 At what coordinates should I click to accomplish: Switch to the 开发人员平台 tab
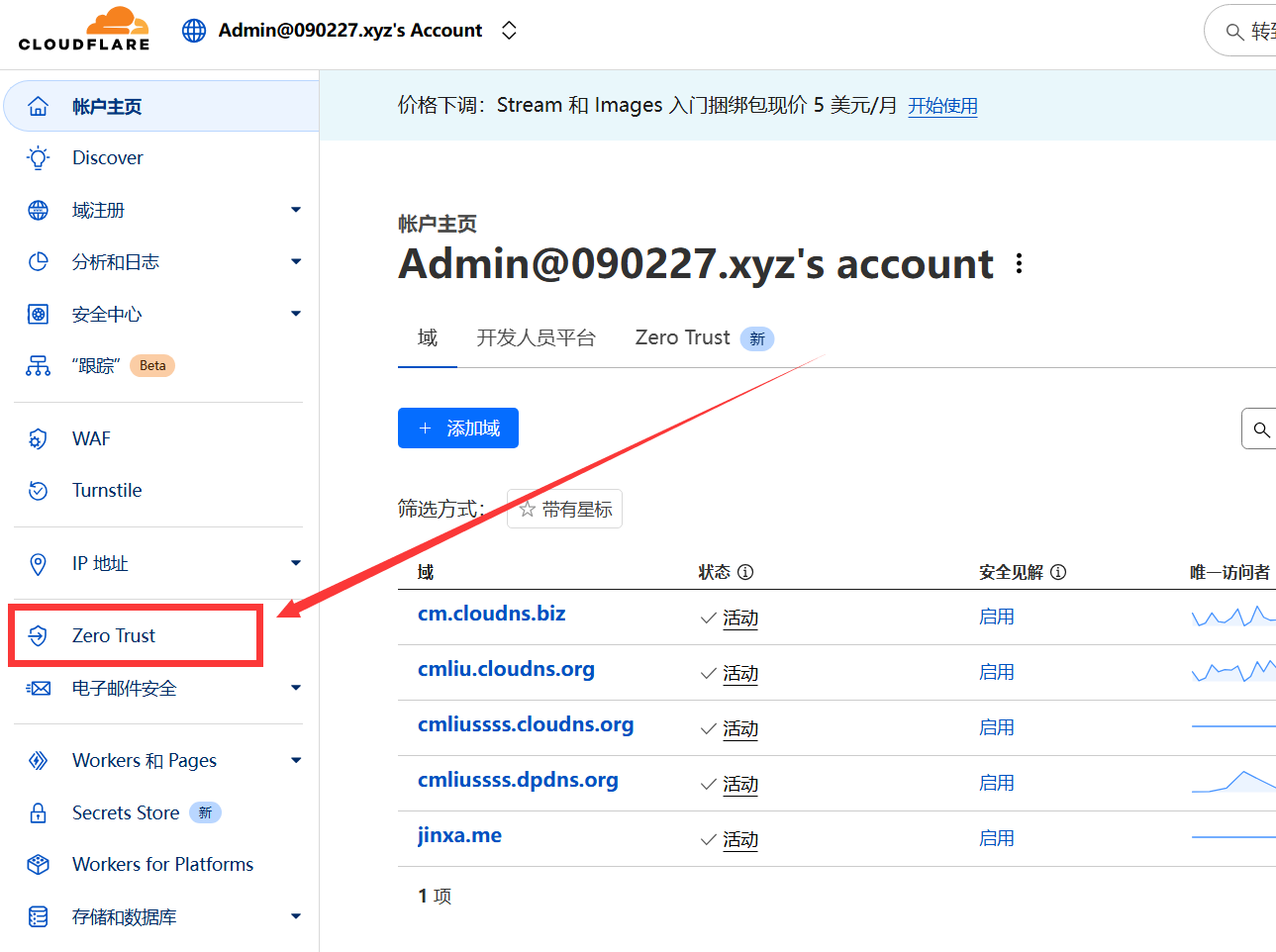point(536,338)
